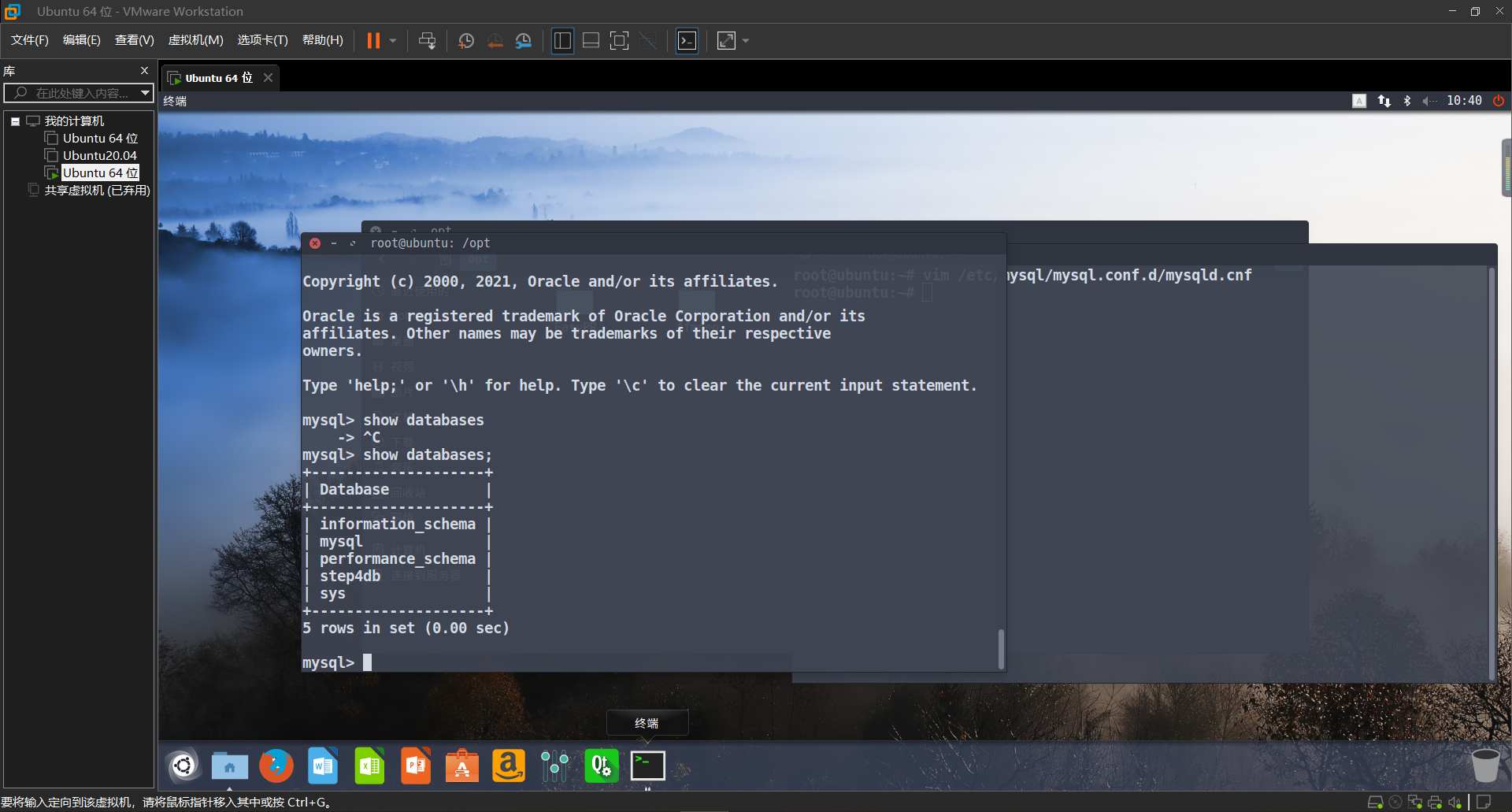This screenshot has width=1512, height=812.
Task: Open the terminal from the Ubuntu dock
Action: tap(647, 765)
